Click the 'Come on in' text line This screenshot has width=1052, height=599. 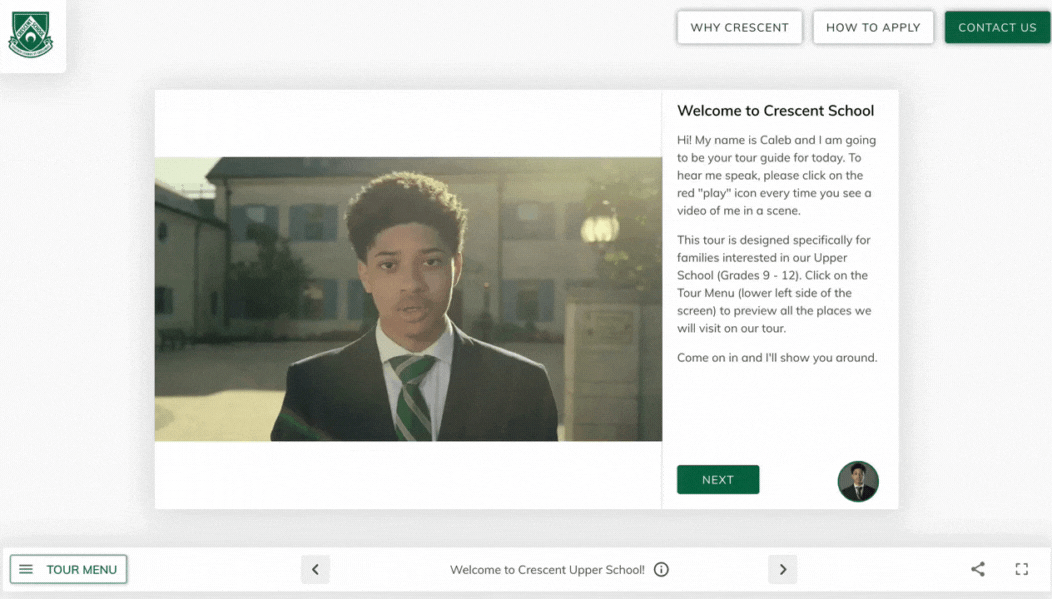click(777, 358)
